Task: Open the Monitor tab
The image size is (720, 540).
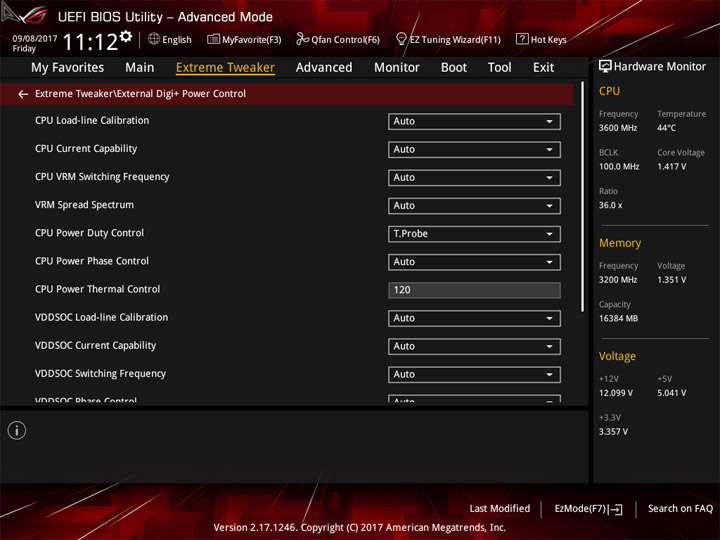Action: point(397,68)
